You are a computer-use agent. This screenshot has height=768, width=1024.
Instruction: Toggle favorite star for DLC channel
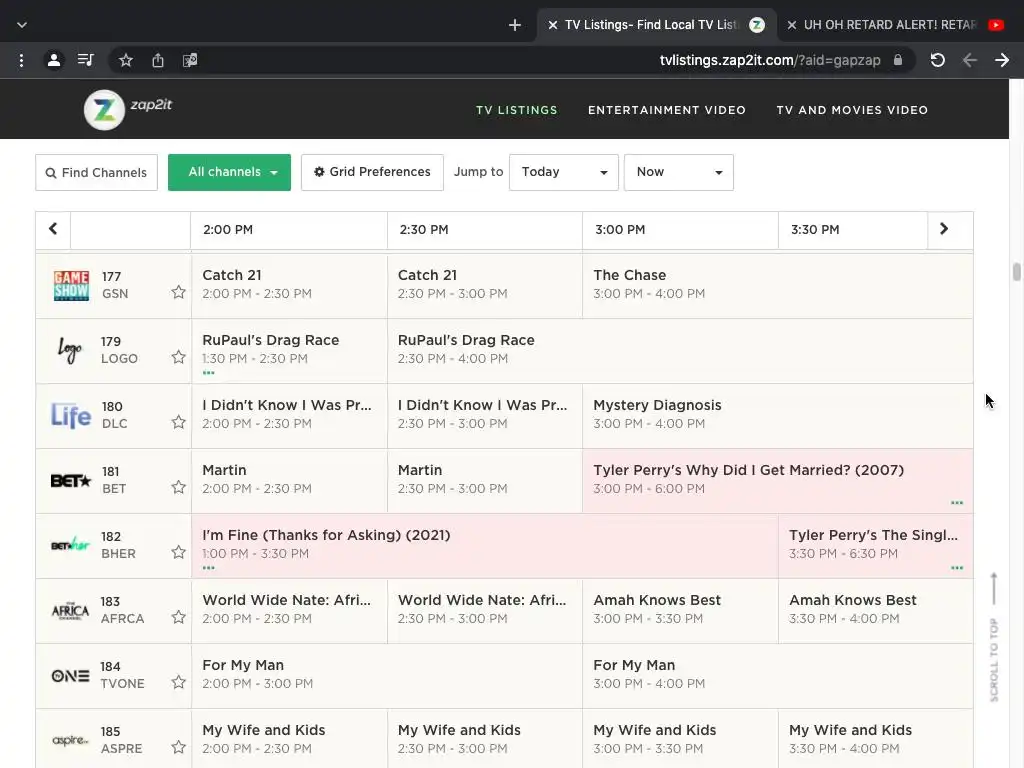tap(178, 422)
